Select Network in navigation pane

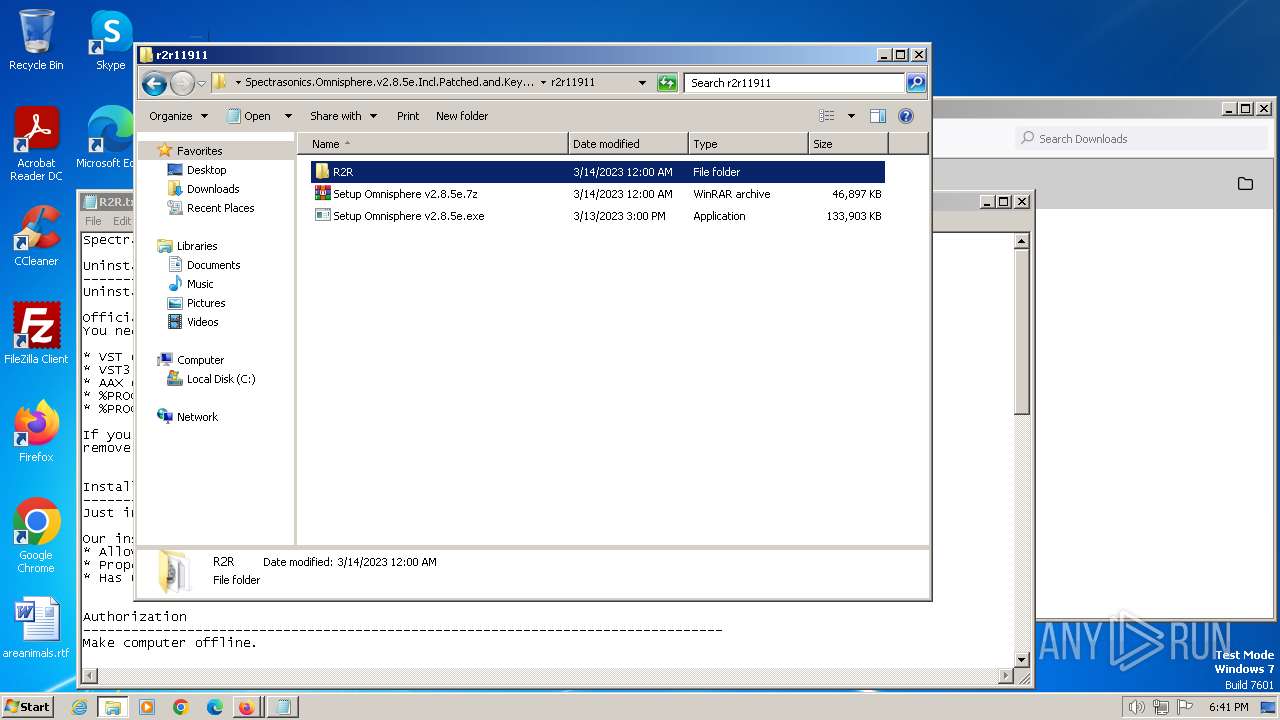tap(197, 417)
